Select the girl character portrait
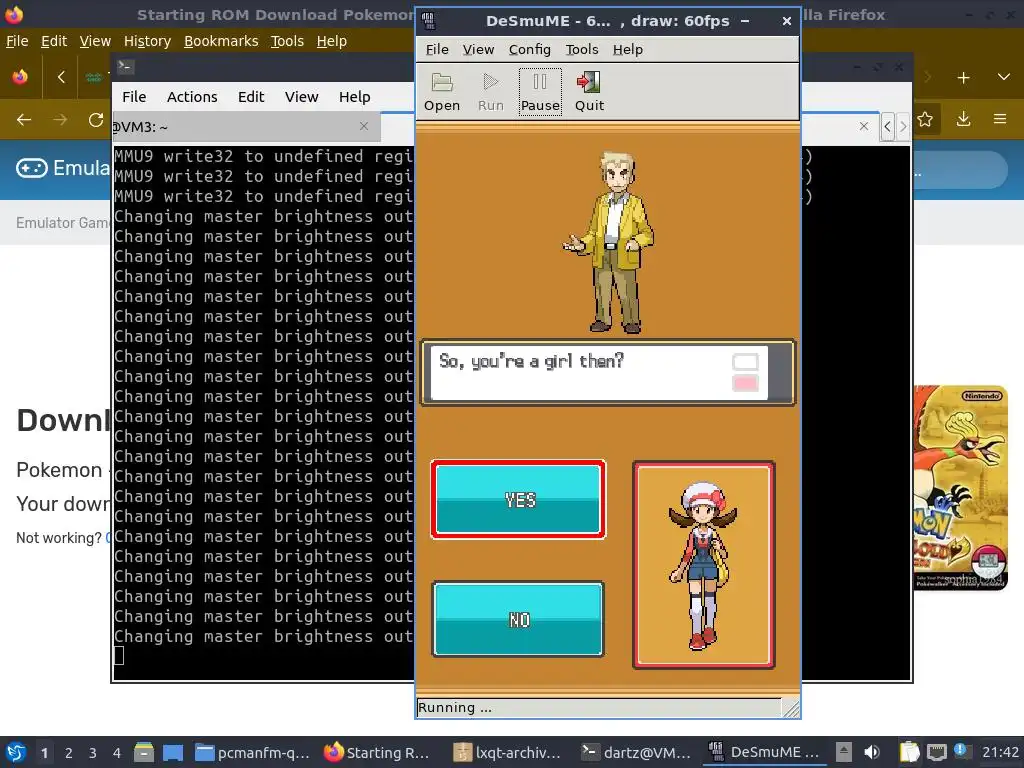Screen dimensions: 1024x768 point(703,565)
